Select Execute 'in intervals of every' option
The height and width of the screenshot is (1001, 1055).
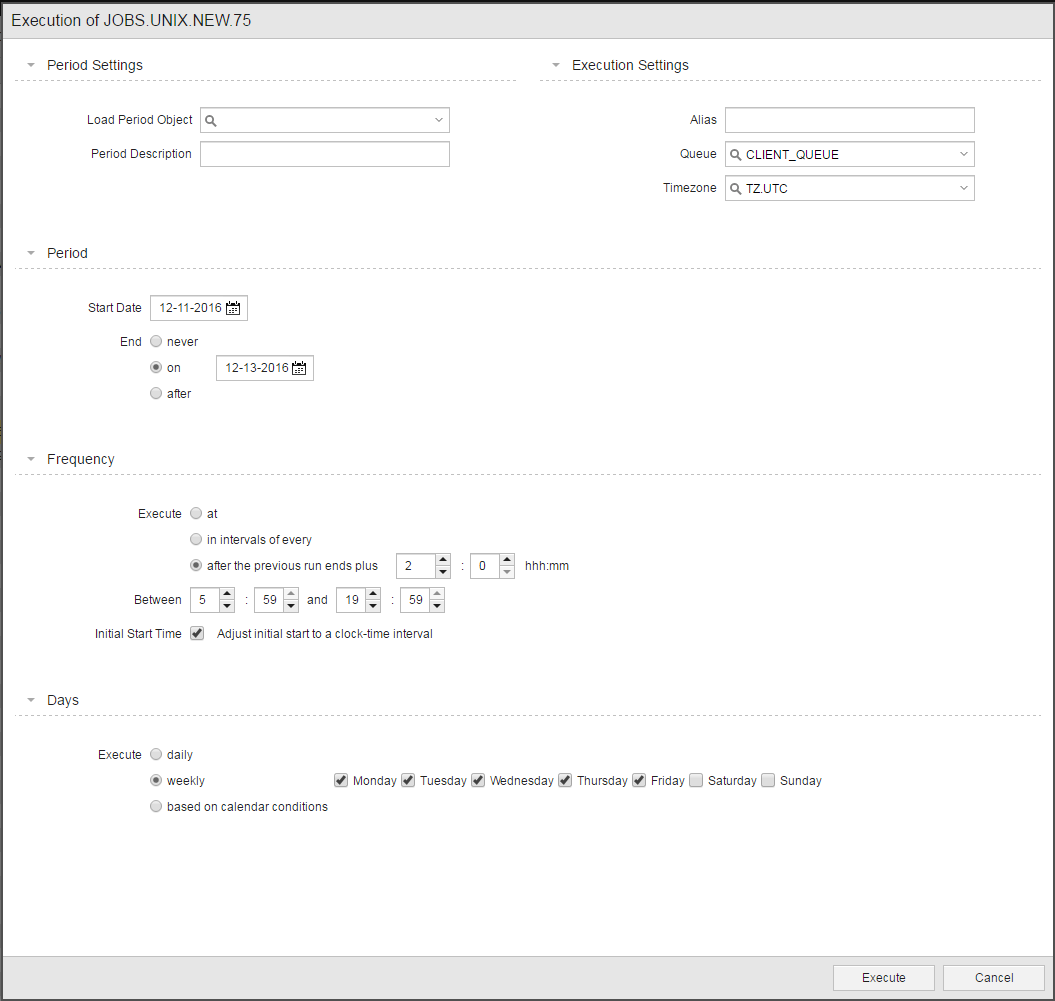coord(196,540)
